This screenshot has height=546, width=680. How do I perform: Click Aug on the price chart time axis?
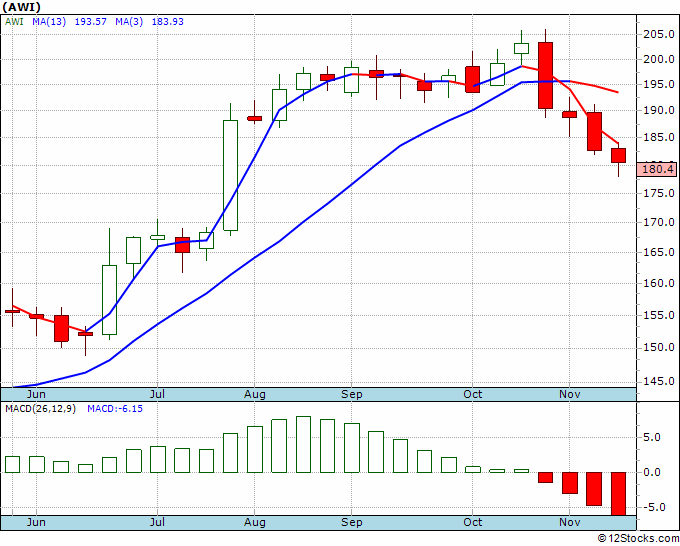(254, 395)
